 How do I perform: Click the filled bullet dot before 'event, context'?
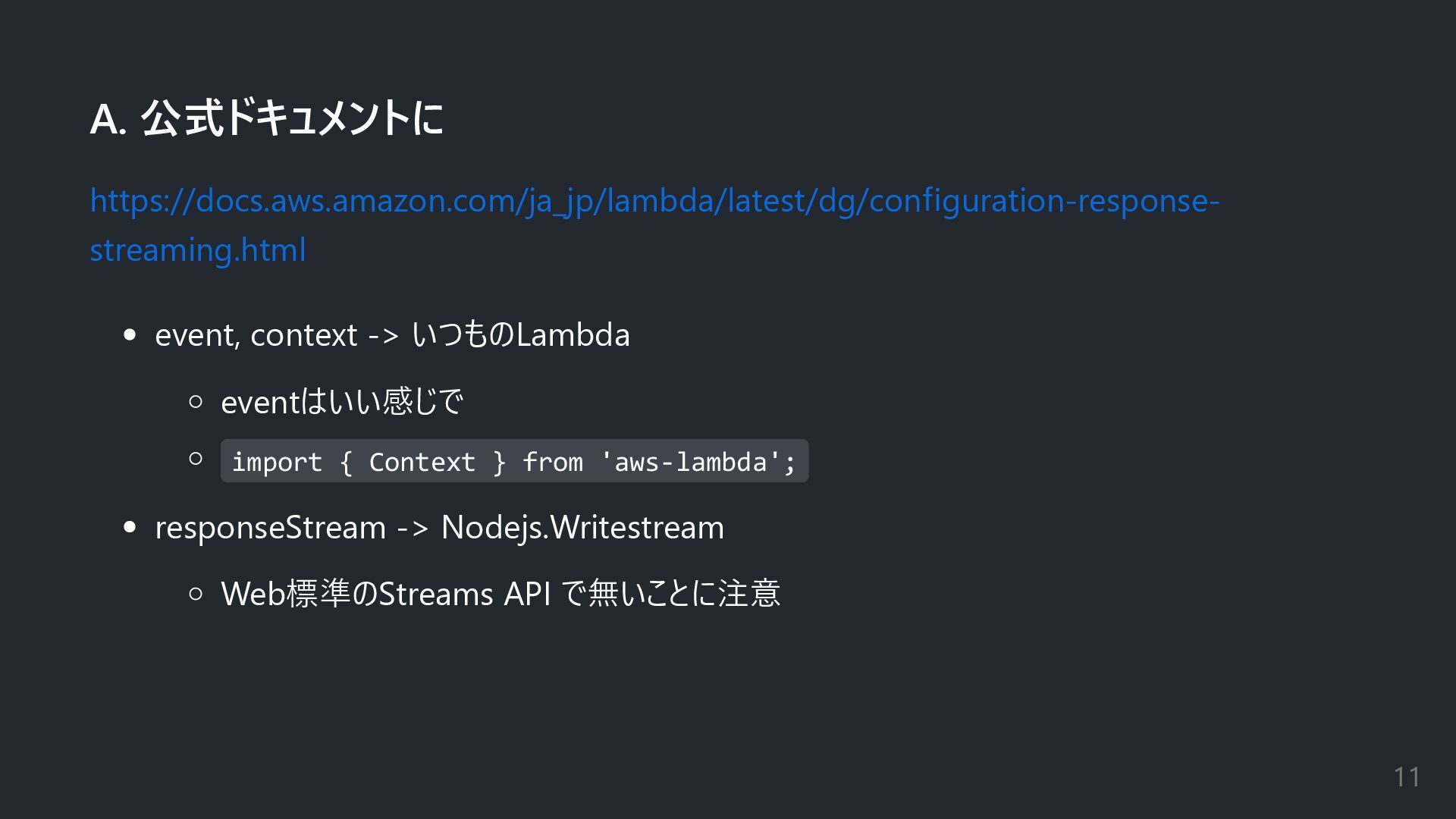click(x=130, y=334)
